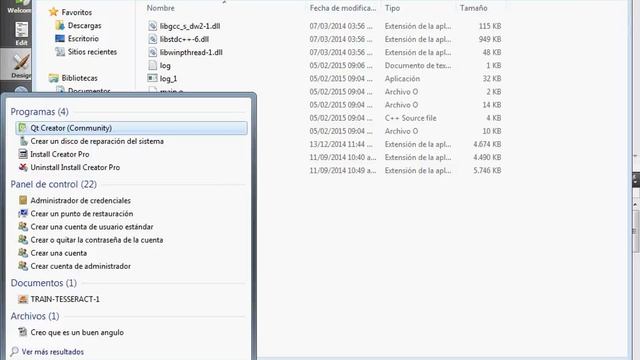Click the Ver más resultados link
This screenshot has width=640, height=360.
coord(53,352)
